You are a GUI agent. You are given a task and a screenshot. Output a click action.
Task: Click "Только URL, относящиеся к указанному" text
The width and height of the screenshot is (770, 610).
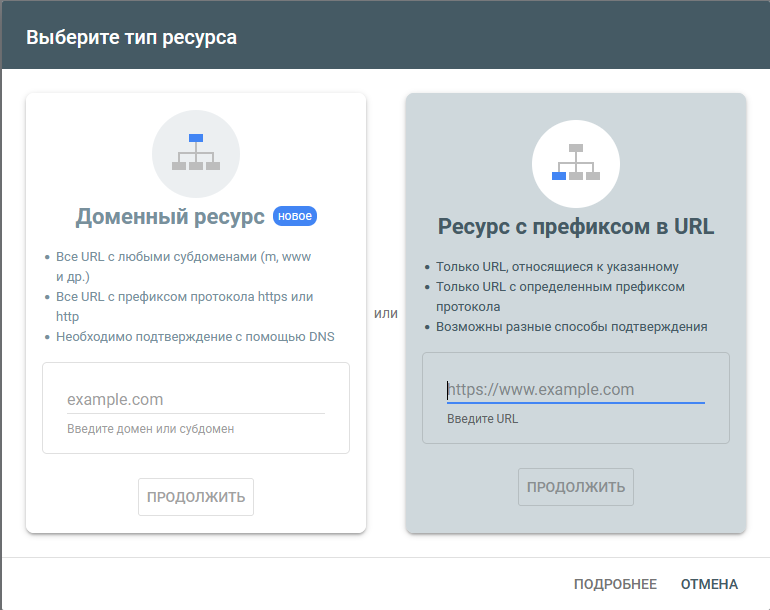pos(557,267)
